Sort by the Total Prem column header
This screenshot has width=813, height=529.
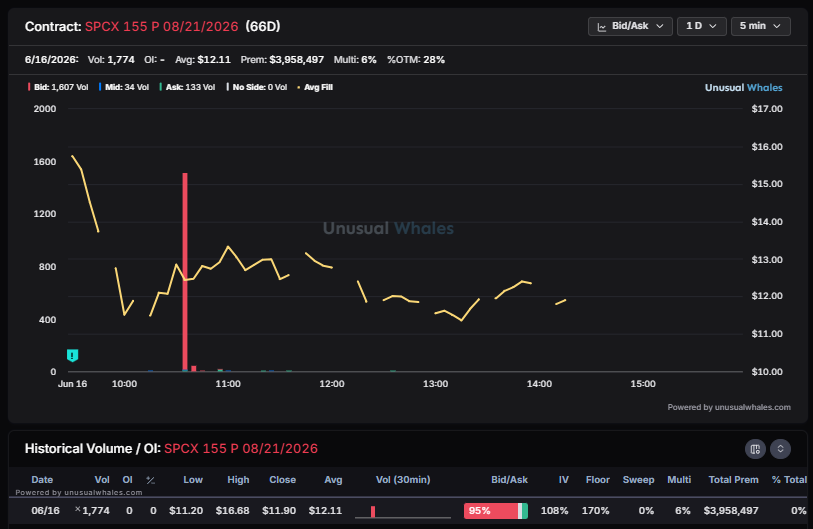[734, 480]
